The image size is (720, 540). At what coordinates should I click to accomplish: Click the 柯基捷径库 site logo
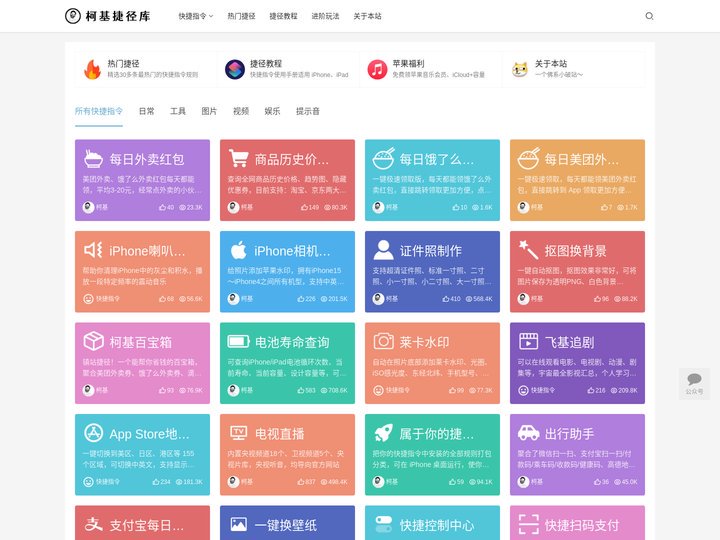point(108,16)
